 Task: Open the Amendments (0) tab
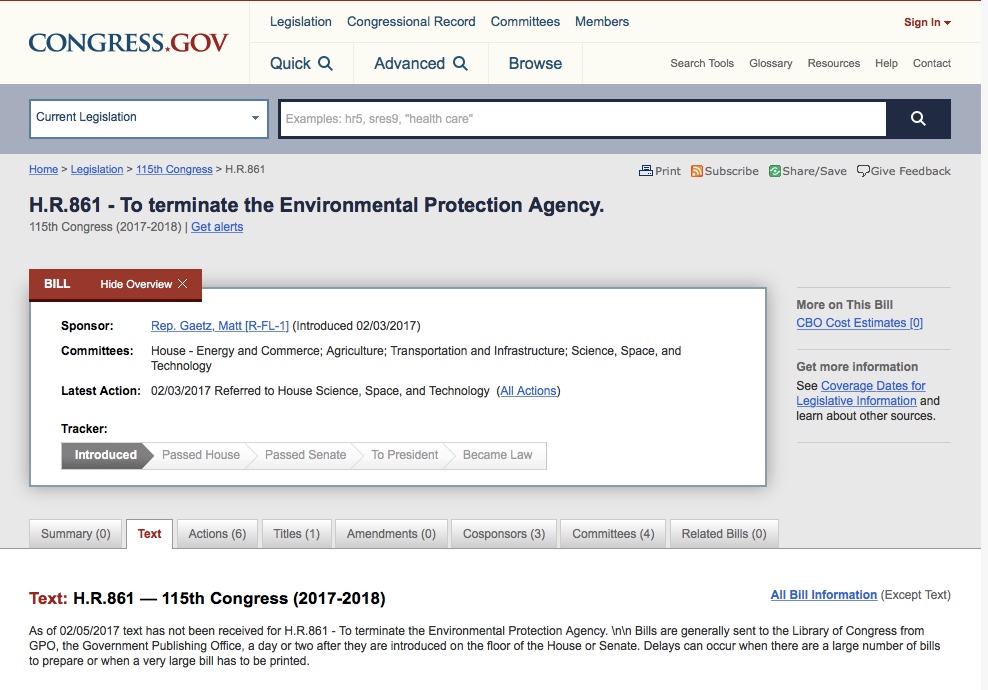391,534
